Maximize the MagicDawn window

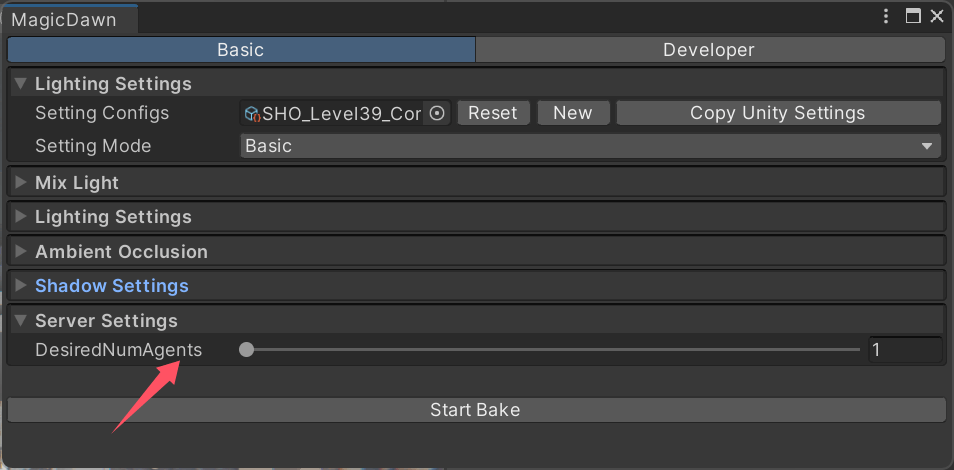tap(912, 16)
